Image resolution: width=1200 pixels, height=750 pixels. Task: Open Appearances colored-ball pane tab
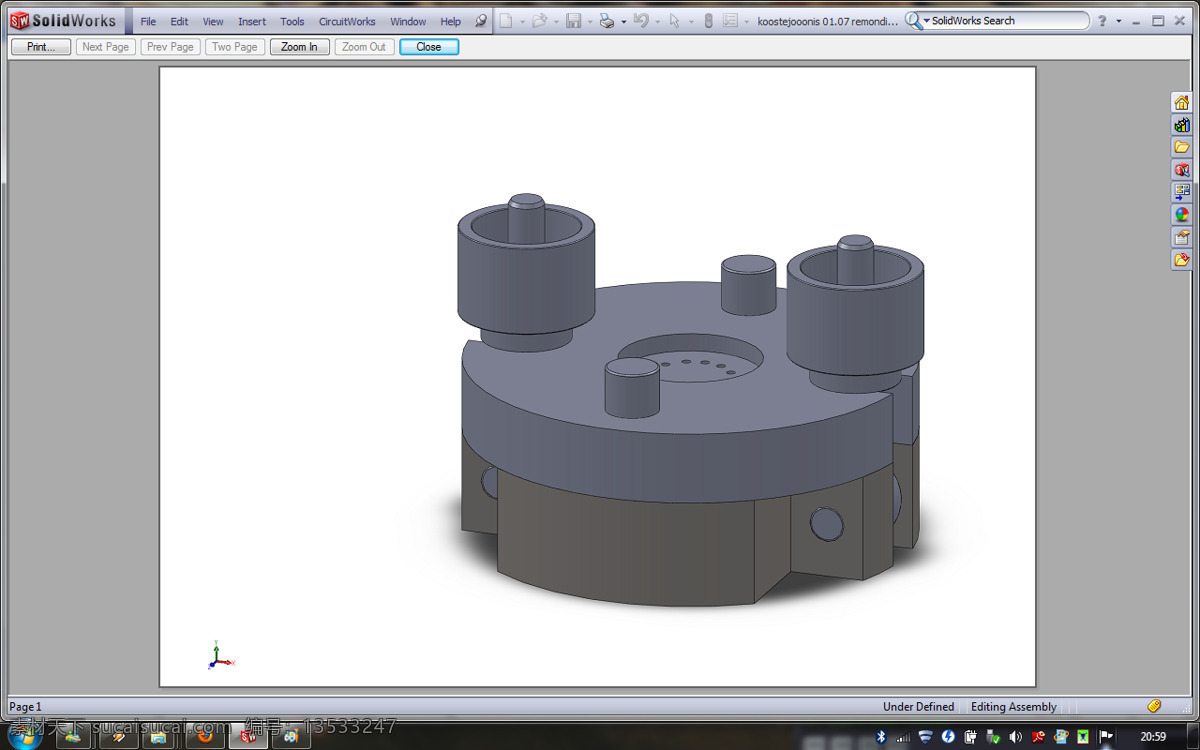pos(1182,215)
